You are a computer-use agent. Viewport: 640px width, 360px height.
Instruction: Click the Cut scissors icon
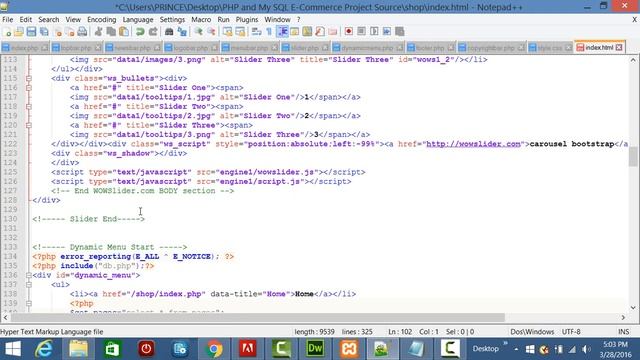coord(98,31)
